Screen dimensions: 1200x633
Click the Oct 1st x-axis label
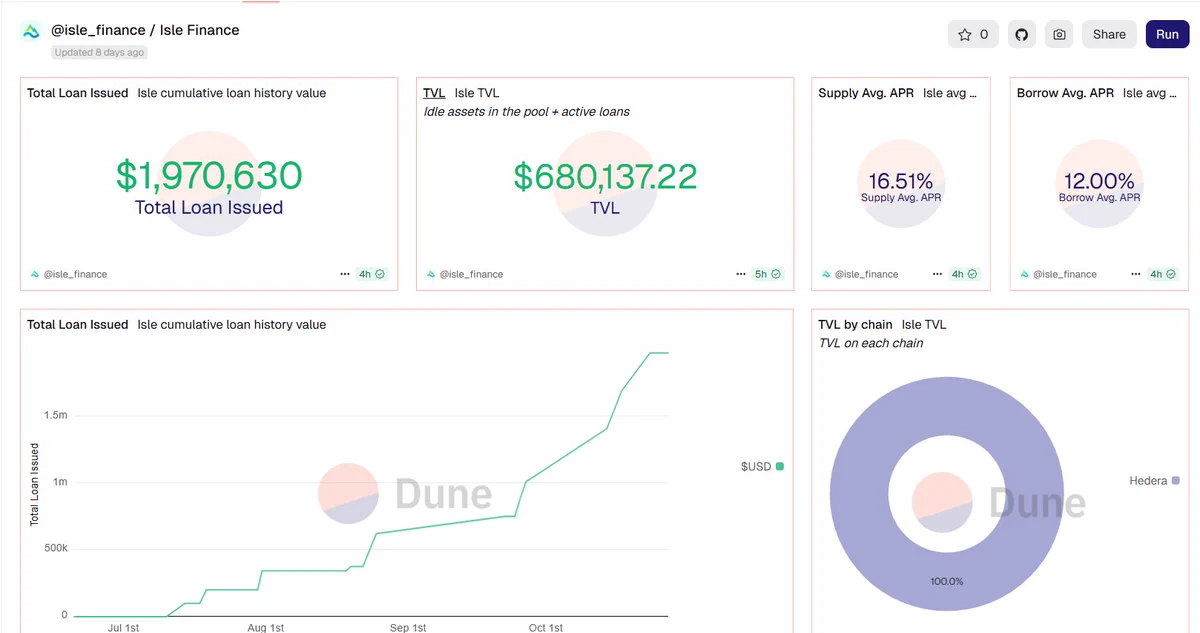(x=546, y=627)
